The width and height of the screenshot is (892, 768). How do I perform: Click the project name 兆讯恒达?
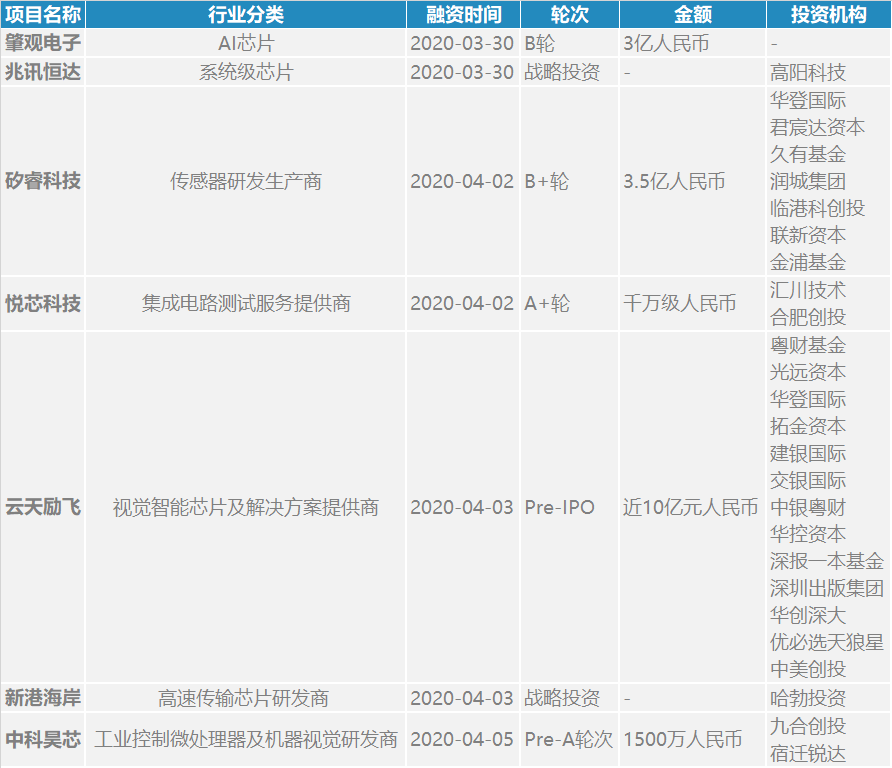coord(43,72)
